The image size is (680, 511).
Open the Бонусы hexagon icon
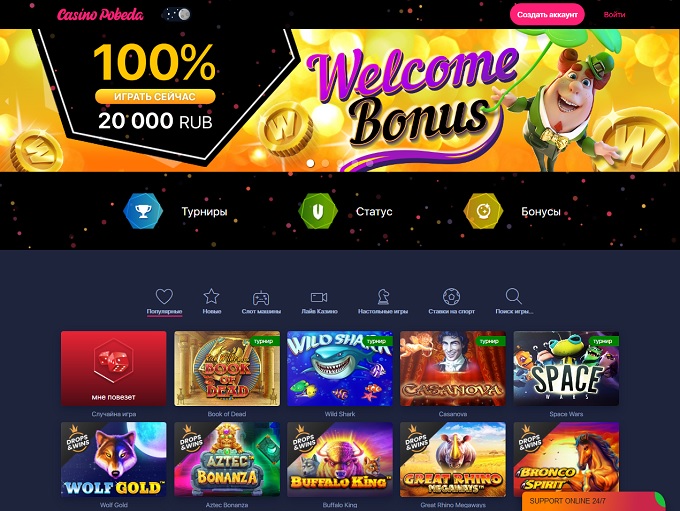(484, 211)
